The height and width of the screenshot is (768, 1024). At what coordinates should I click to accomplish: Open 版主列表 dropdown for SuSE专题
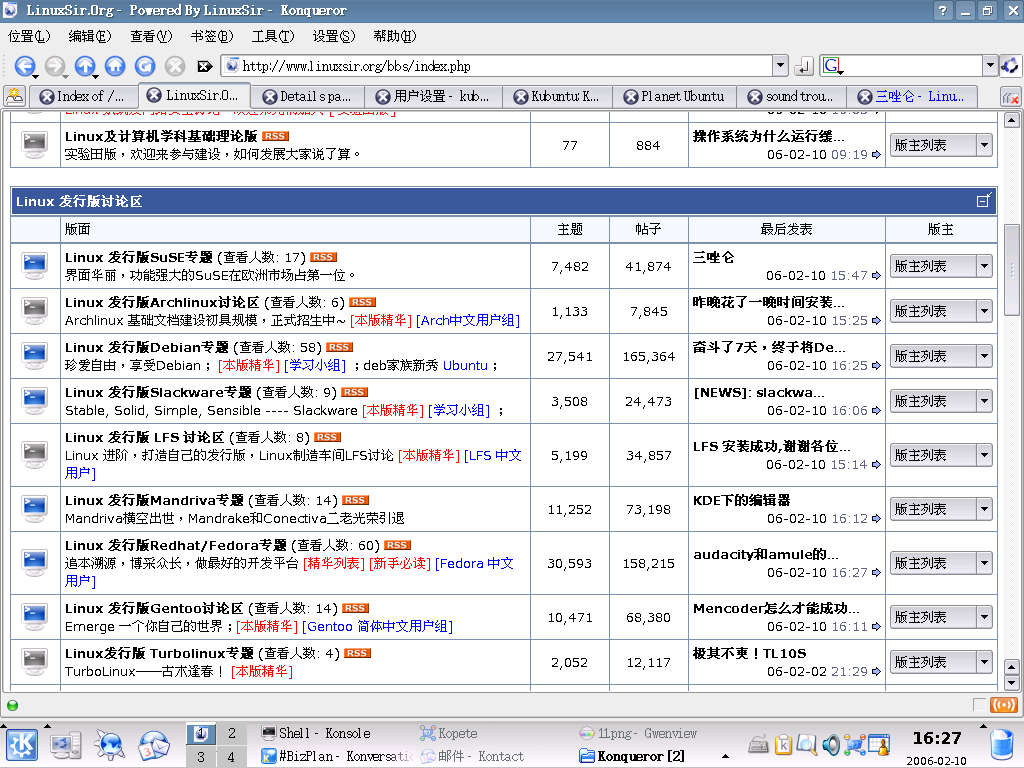click(x=941, y=266)
